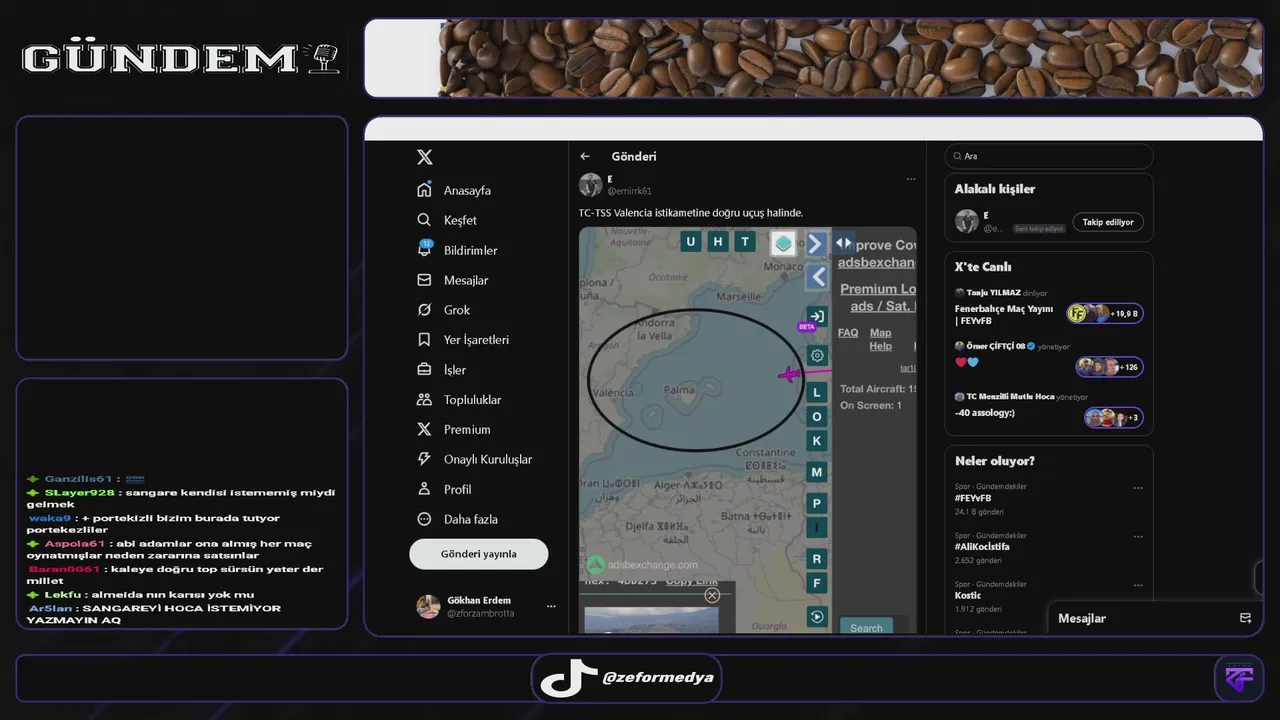Open Fenerbahçe Maç Yayını live space
The height and width of the screenshot is (720, 1280).
(x=1004, y=315)
